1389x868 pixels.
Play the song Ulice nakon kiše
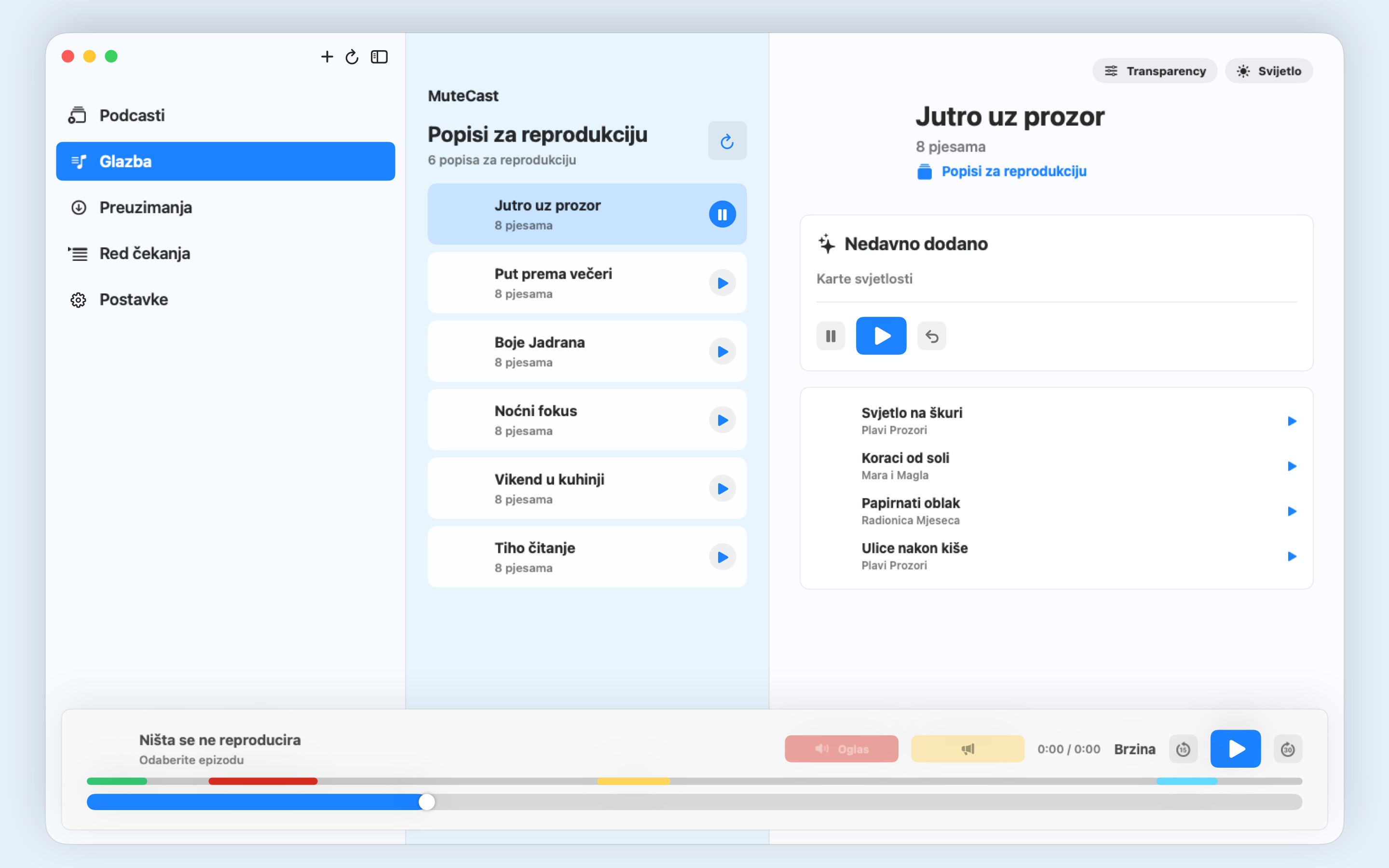tap(1292, 556)
